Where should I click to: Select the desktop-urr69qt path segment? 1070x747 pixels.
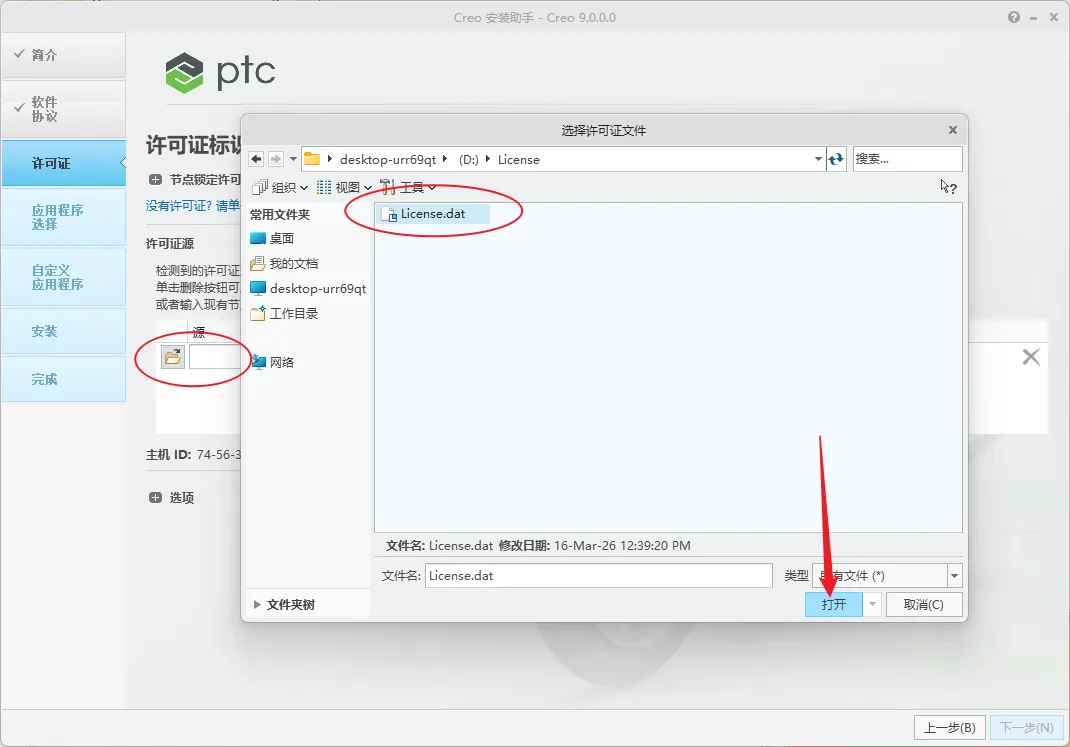click(388, 160)
